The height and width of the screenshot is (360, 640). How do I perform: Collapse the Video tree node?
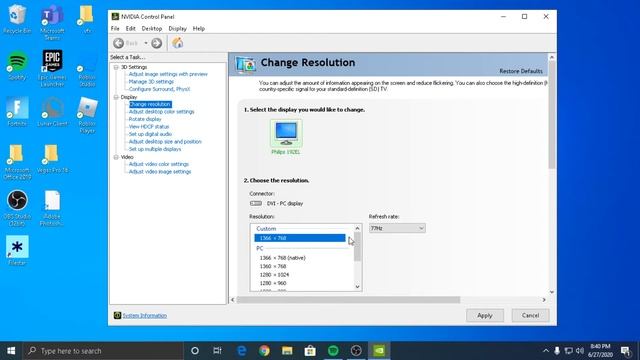(116, 157)
